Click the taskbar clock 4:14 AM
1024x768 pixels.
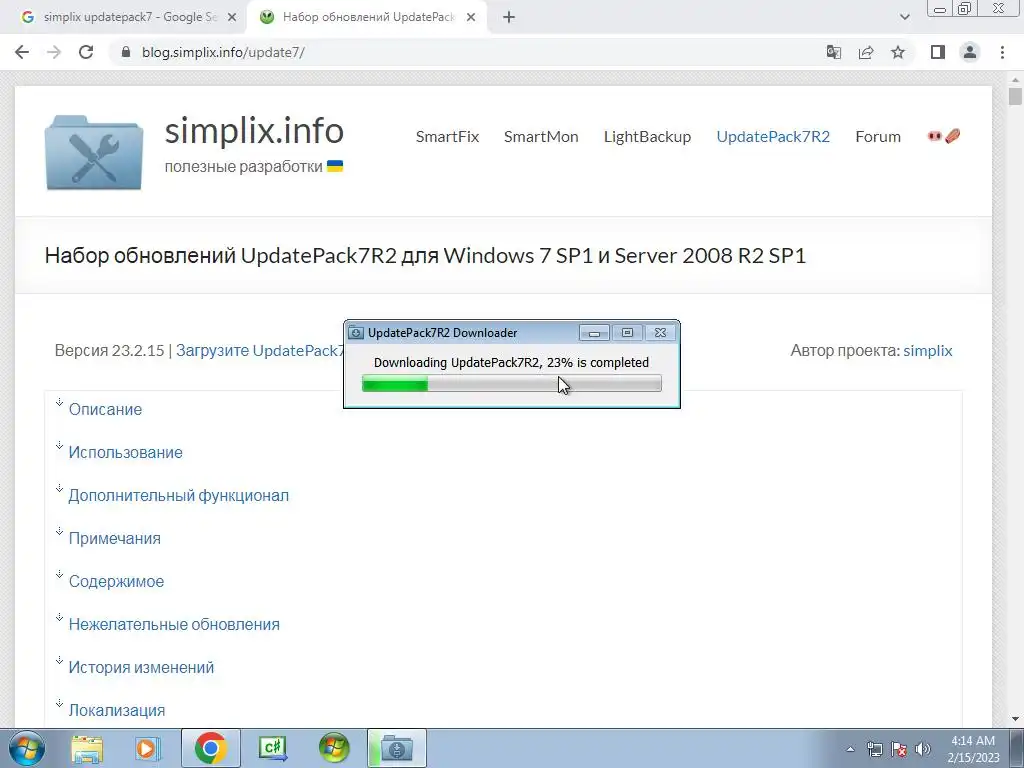pyautogui.click(x=973, y=741)
